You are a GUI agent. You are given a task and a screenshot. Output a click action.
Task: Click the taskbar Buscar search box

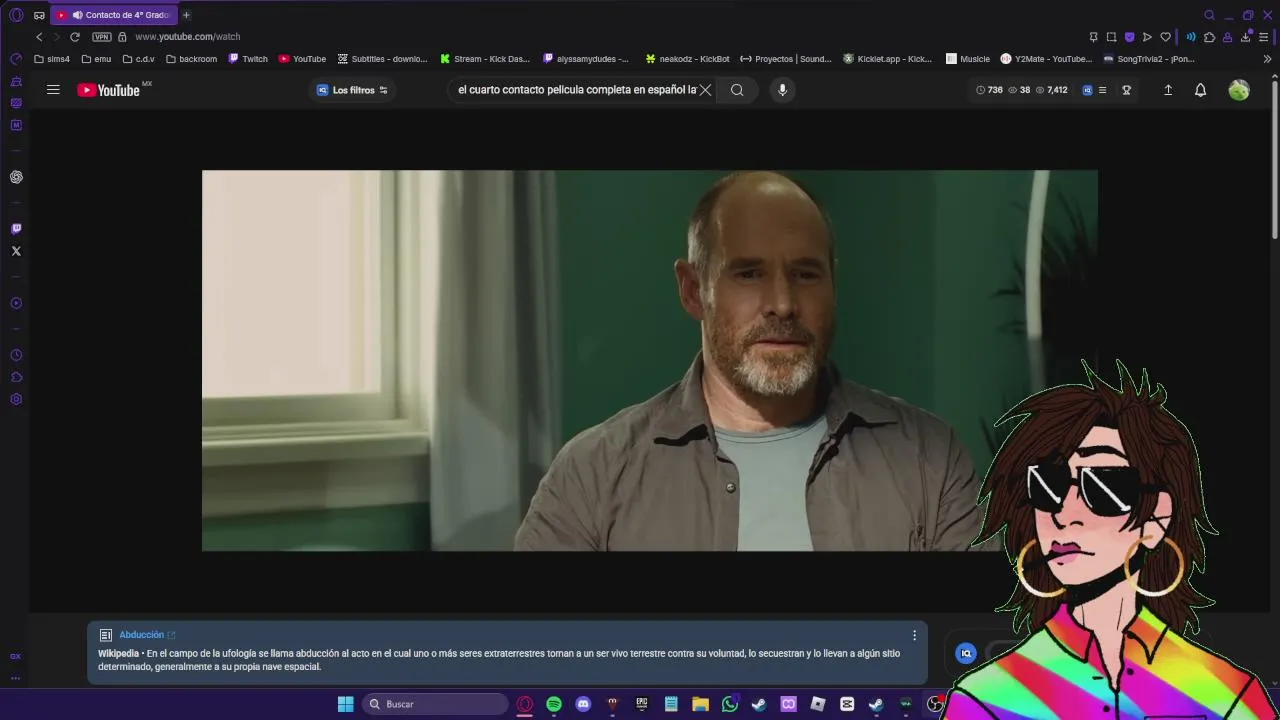435,704
